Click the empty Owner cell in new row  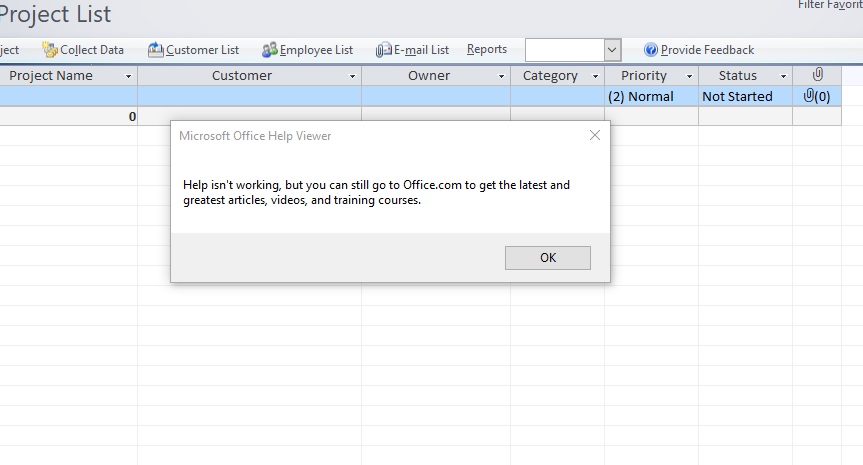tap(436, 96)
